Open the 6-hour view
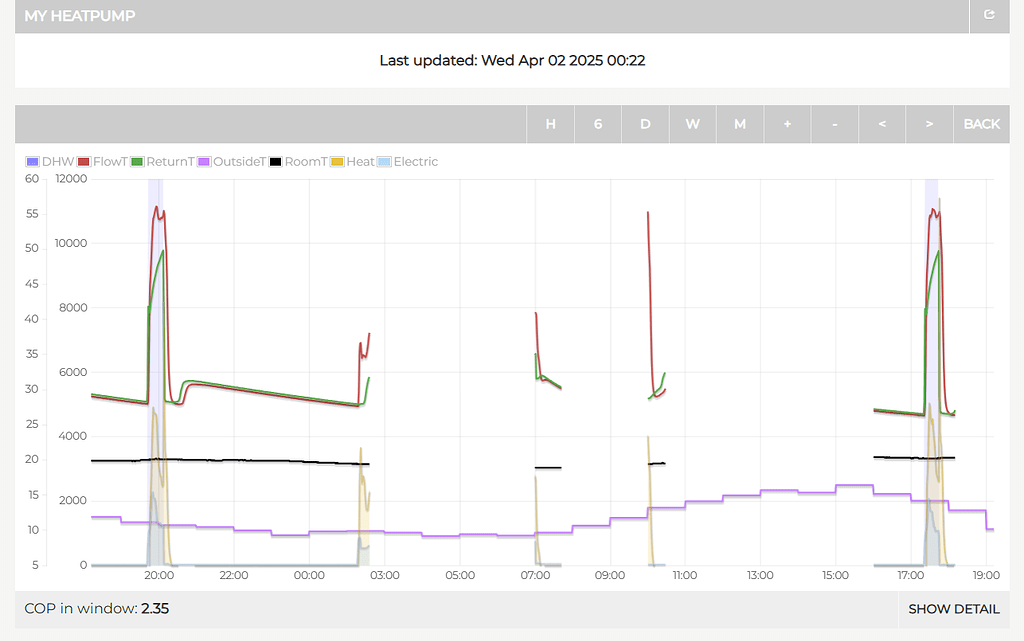Viewport: 1024px width, 641px height. [x=598, y=124]
